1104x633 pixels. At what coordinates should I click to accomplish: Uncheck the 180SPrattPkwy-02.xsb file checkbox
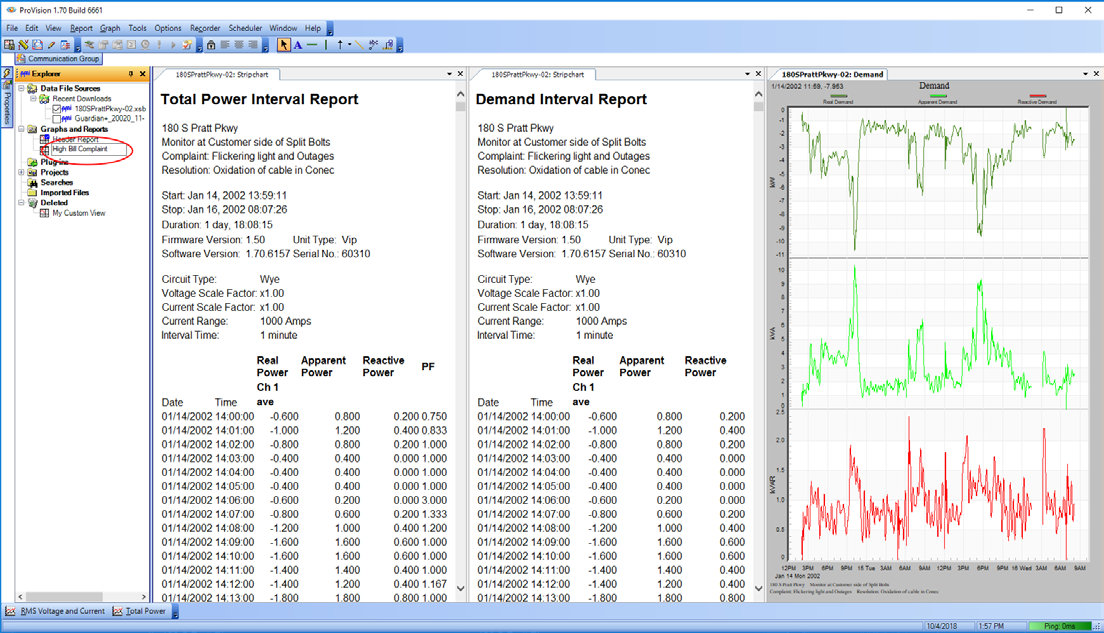[57, 108]
